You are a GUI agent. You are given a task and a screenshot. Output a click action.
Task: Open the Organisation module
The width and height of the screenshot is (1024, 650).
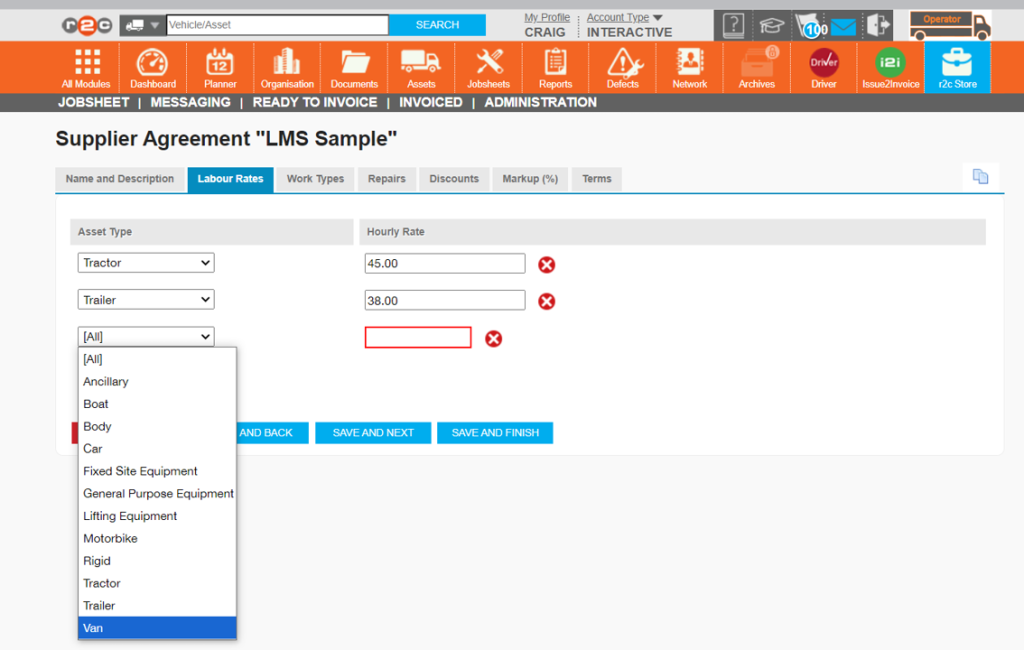click(x=287, y=68)
